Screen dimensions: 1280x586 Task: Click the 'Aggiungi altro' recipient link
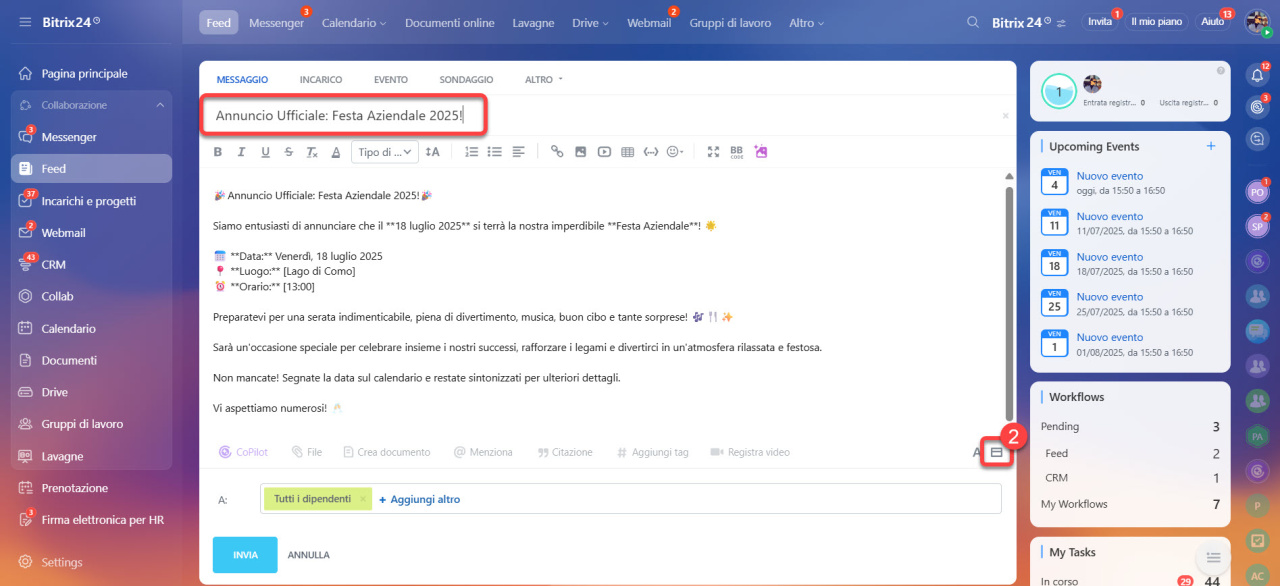coord(420,499)
